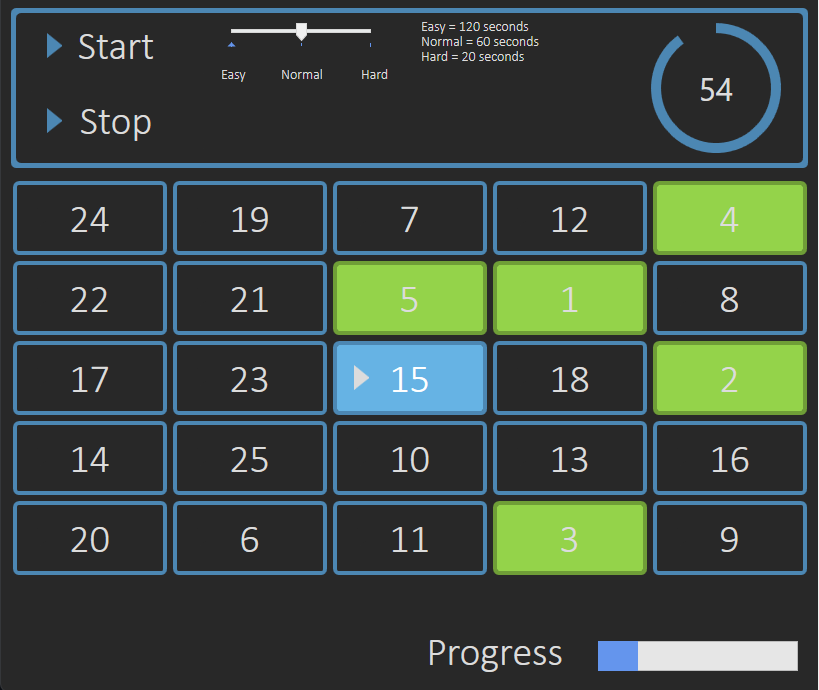This screenshot has width=819, height=690.
Task: Click the slider thumb above Normal
Action: pos(300,30)
